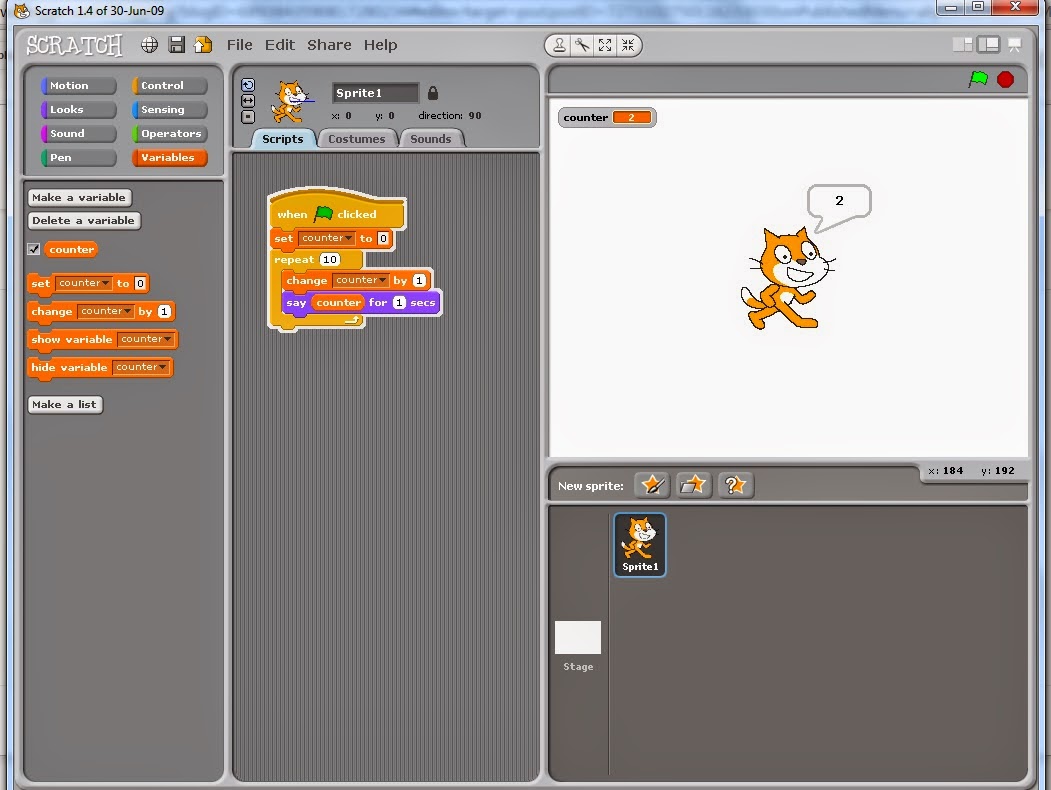Open counter dropdown in script set block
Viewport: 1051px width, 790px height.
point(327,238)
